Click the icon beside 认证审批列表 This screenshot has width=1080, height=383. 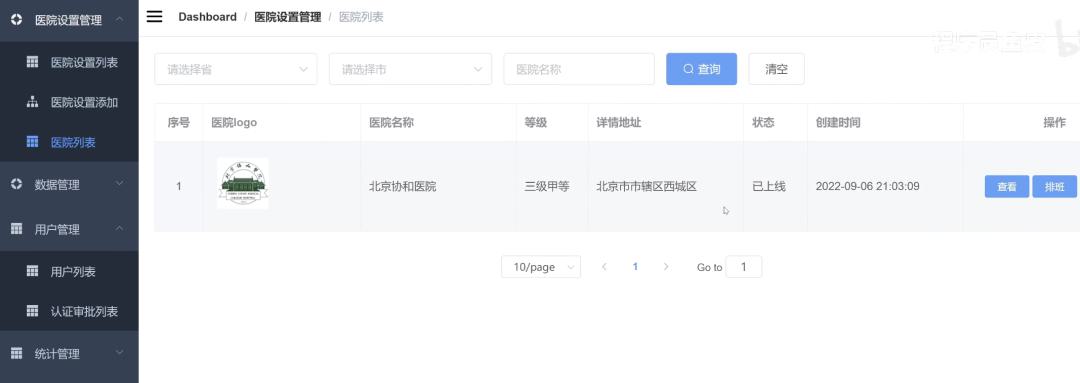pos(32,311)
